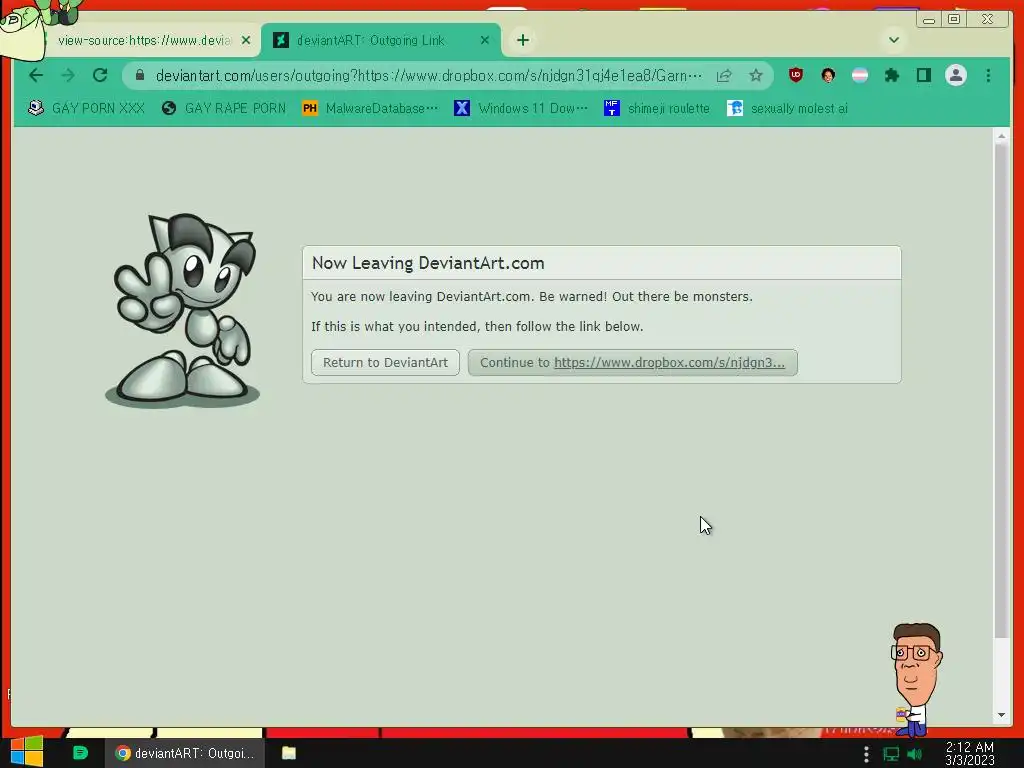1024x768 pixels.
Task: Select the Chrome deviantART taskbar button
Action: (x=185, y=753)
